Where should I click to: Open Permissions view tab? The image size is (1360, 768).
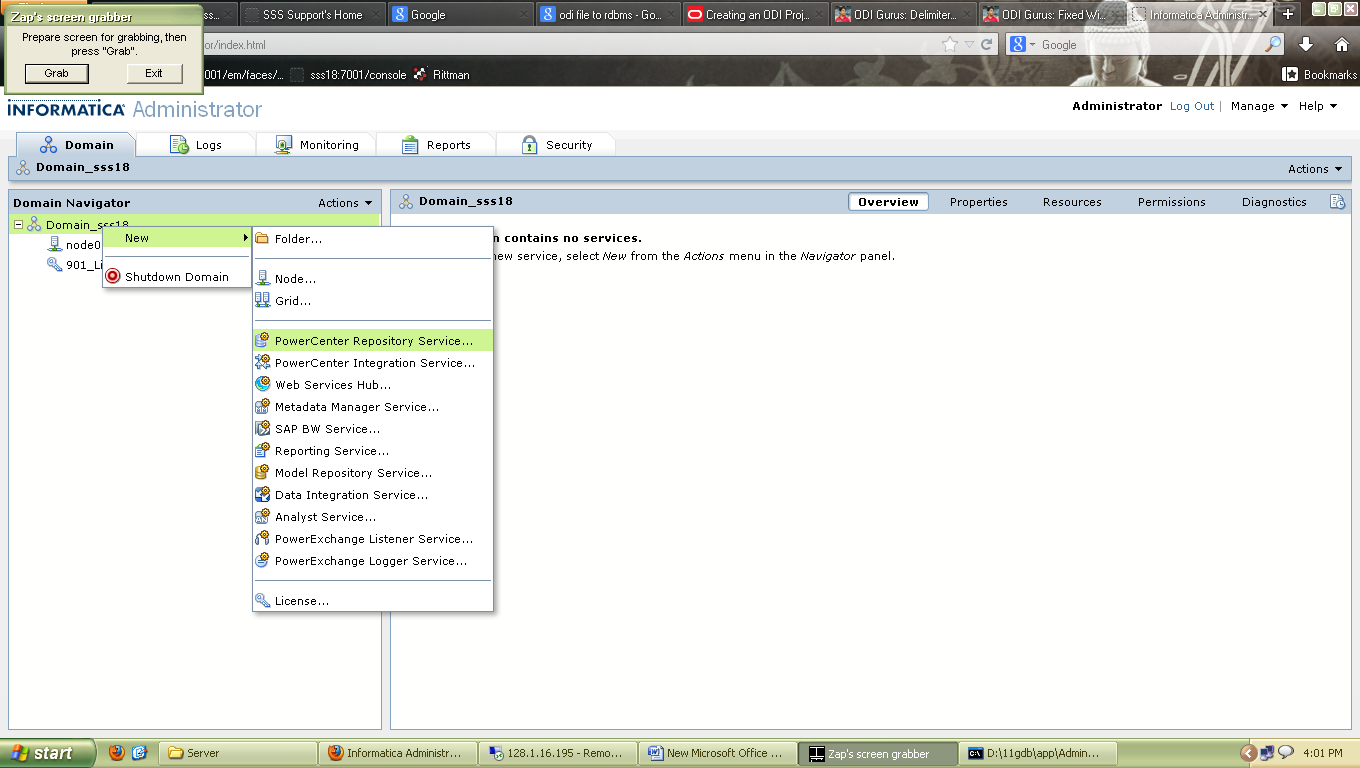click(1172, 202)
